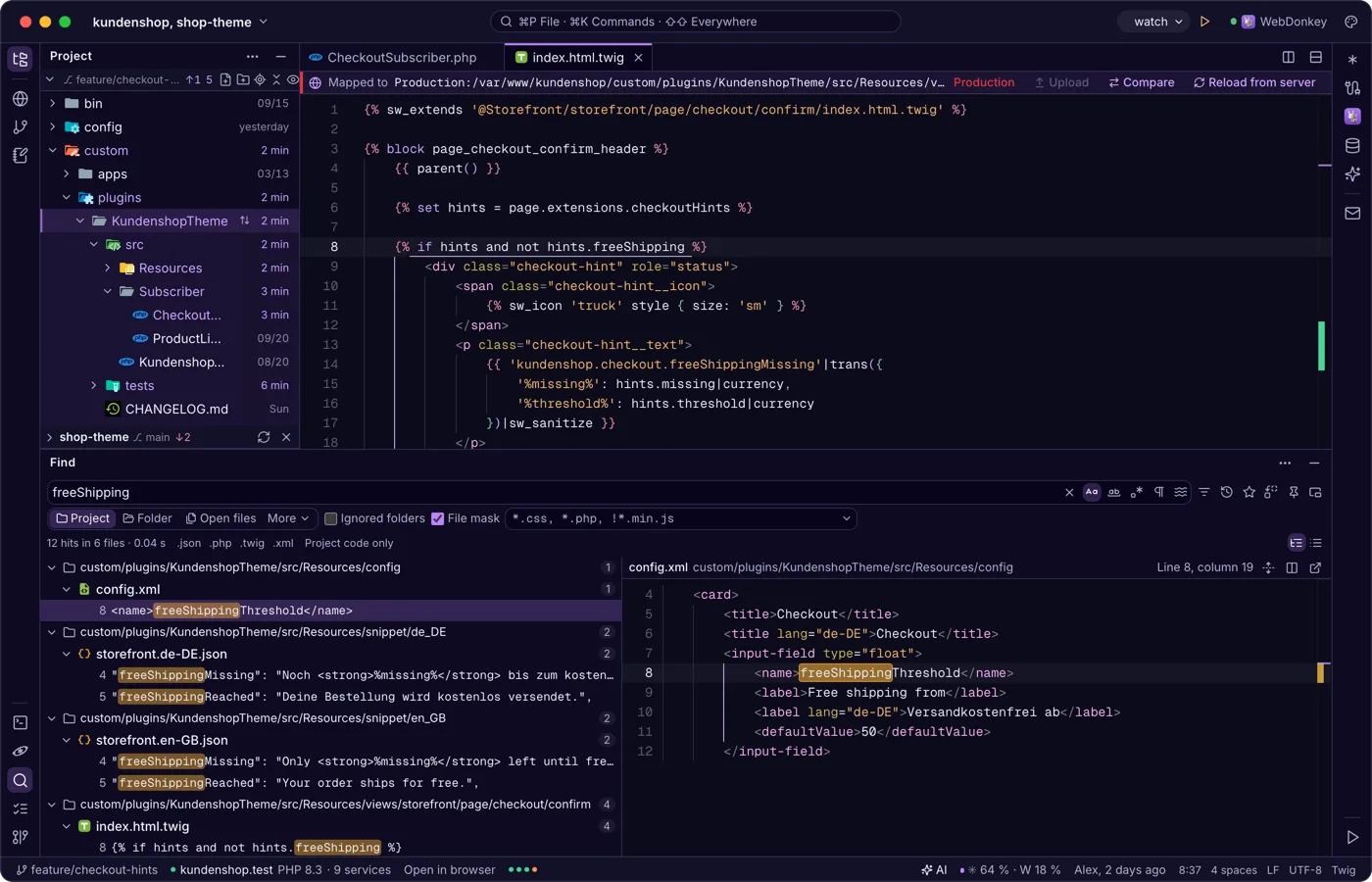Enable the Ignored folders checkbox

tap(331, 518)
